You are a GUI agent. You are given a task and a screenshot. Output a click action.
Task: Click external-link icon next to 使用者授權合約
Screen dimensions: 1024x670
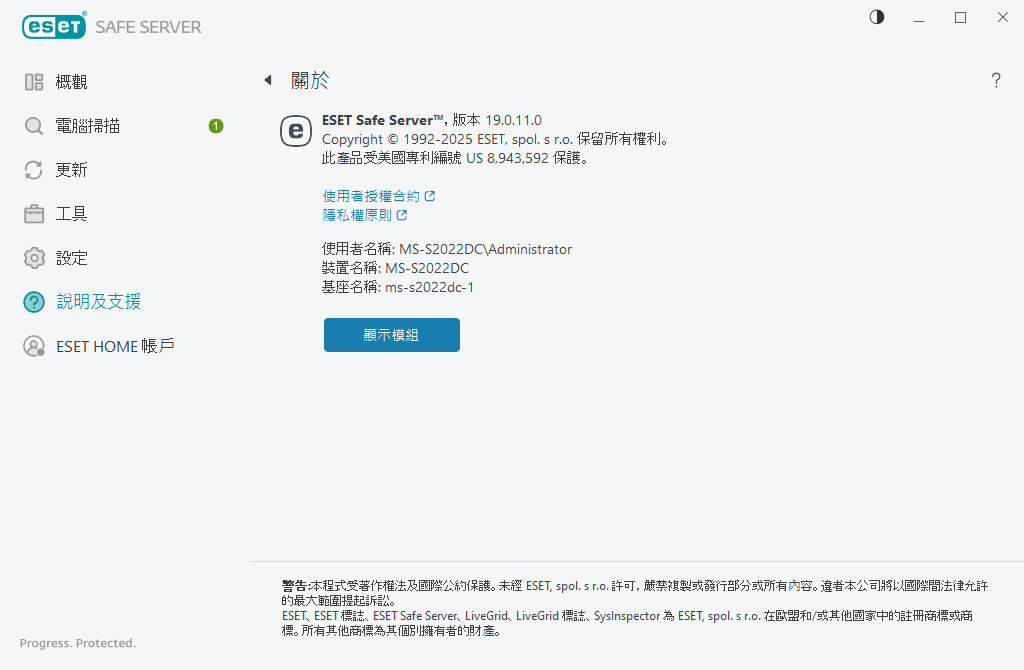pyautogui.click(x=429, y=196)
